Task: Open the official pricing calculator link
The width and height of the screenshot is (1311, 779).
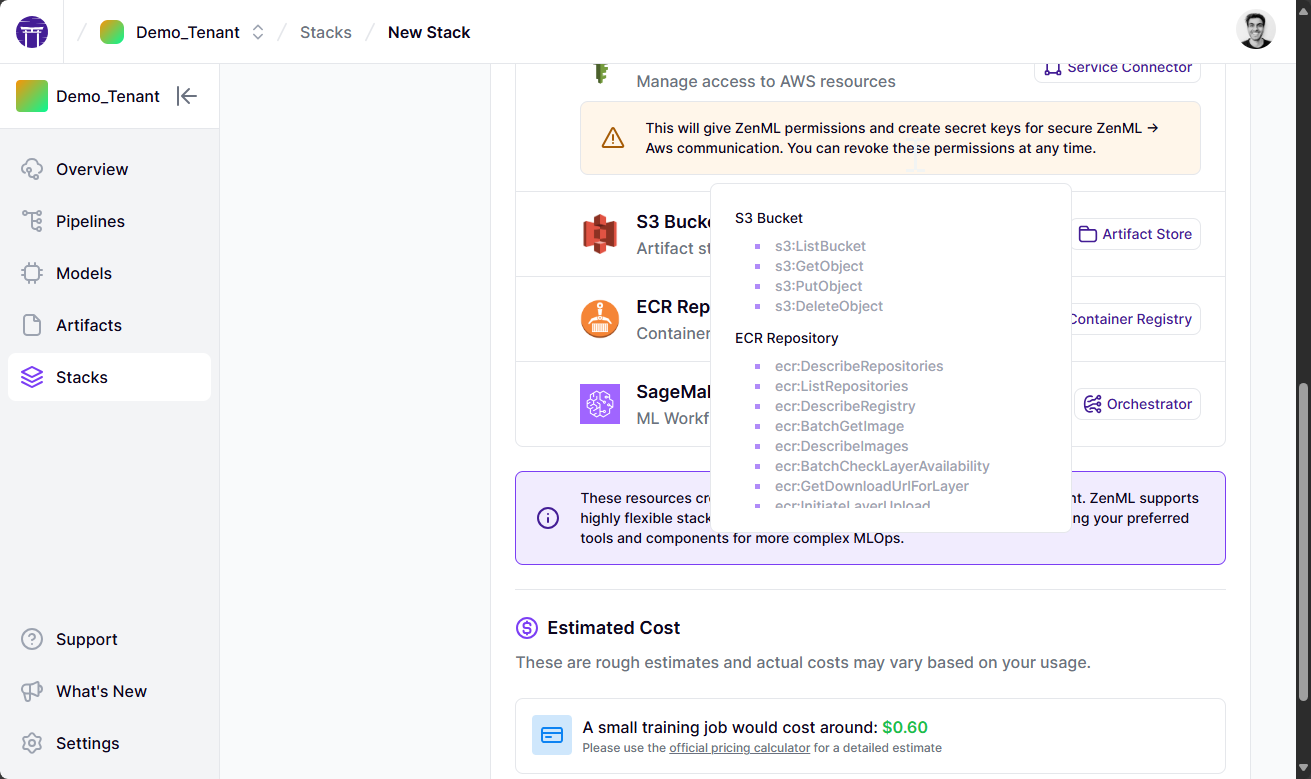Action: tap(739, 747)
